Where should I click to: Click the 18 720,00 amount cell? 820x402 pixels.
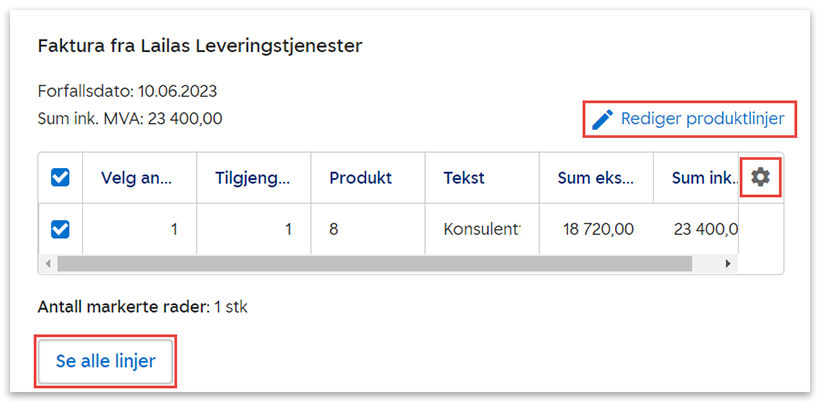tap(598, 229)
